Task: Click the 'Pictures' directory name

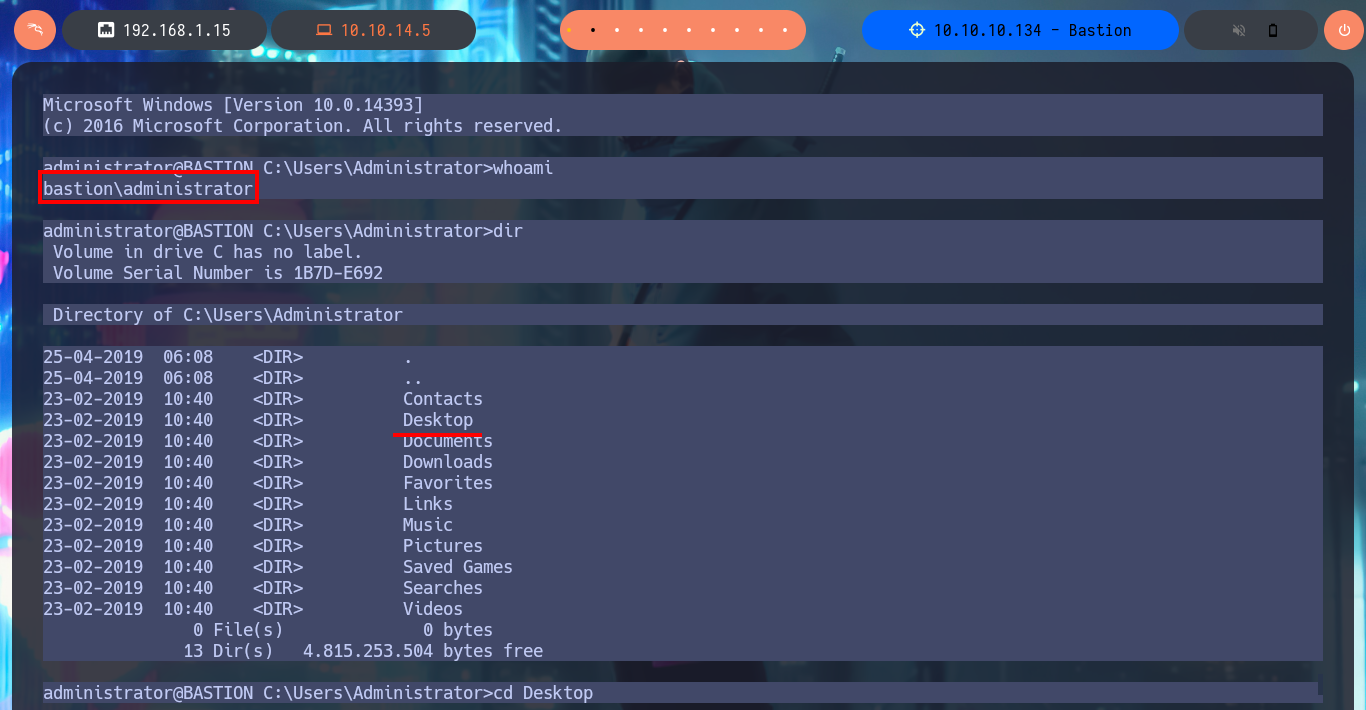Action: tap(443, 546)
